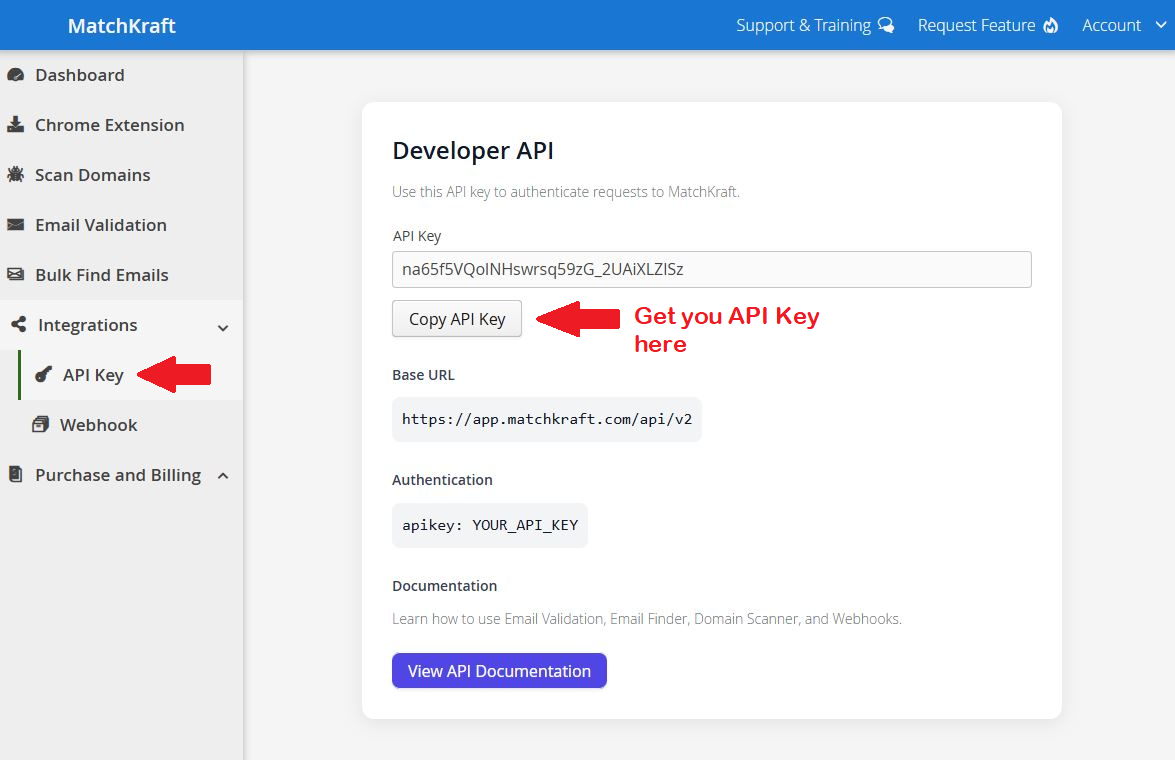This screenshot has width=1175, height=760.
Task: Click the Developer API heading
Action: click(x=473, y=151)
